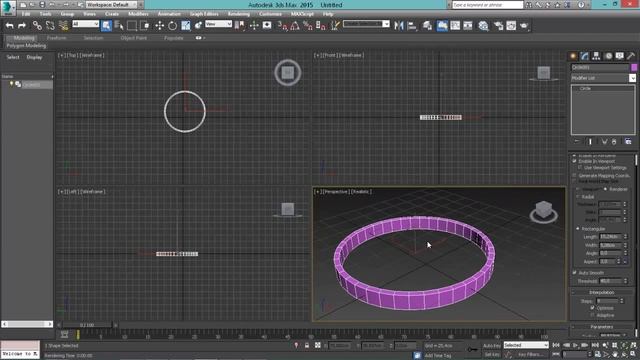
Task: Select the Rectangular radio button
Action: pyautogui.click(x=578, y=229)
